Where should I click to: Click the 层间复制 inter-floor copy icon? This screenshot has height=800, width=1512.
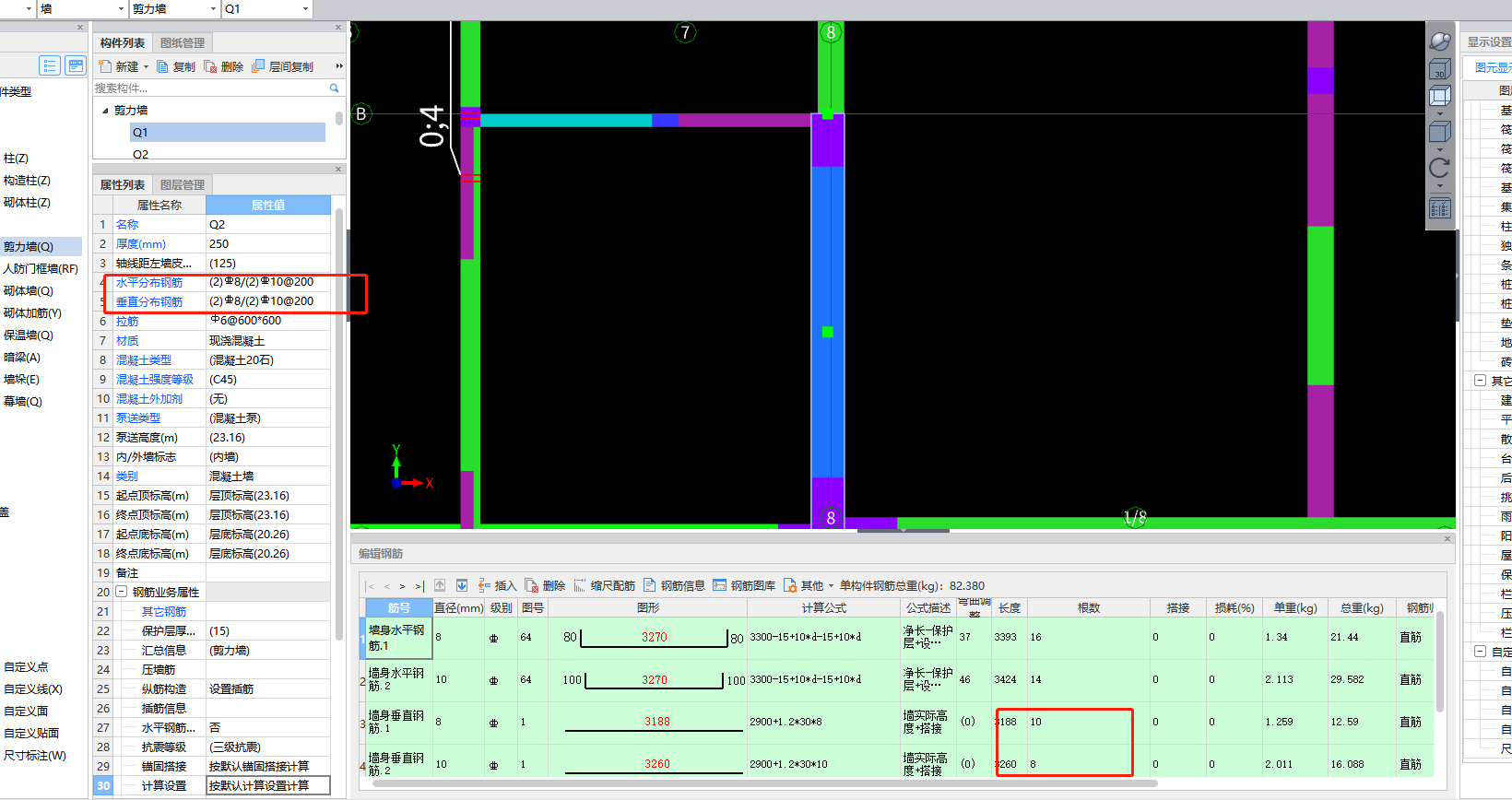point(258,66)
